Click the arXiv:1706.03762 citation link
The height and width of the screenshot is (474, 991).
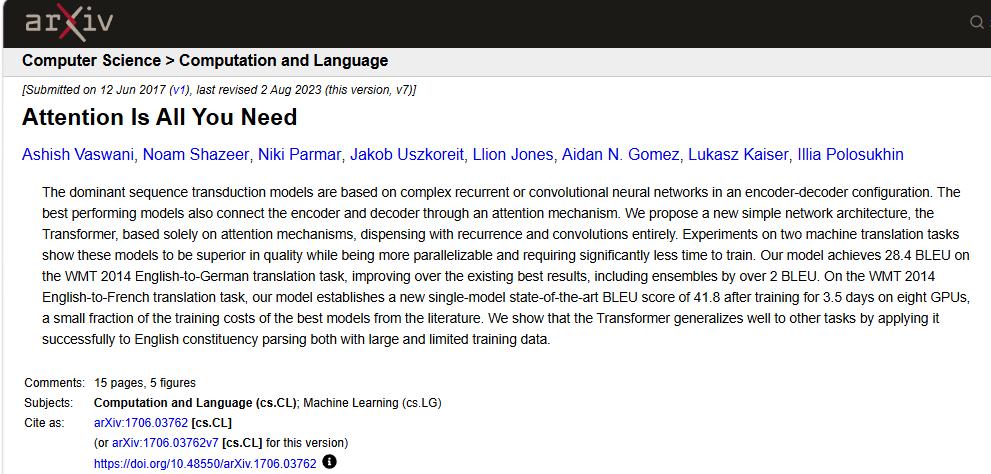pyautogui.click(x=141, y=423)
